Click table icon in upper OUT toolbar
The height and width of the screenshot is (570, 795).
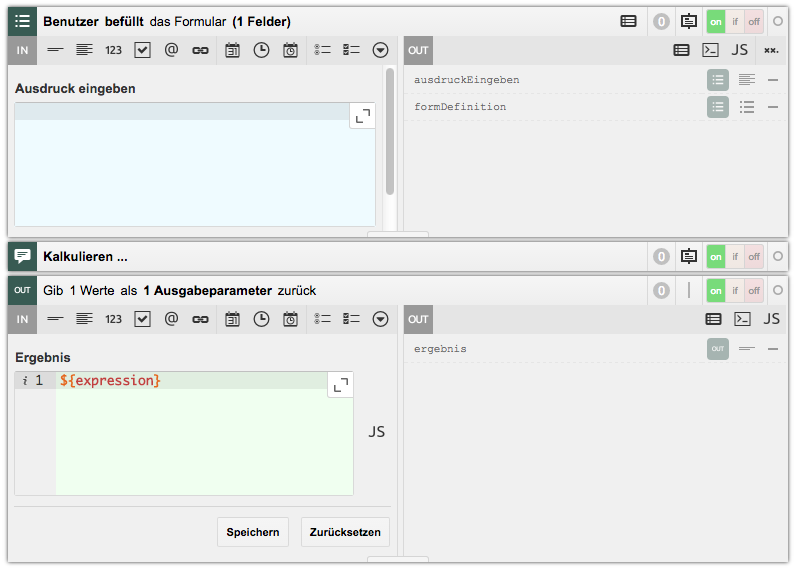click(681, 50)
